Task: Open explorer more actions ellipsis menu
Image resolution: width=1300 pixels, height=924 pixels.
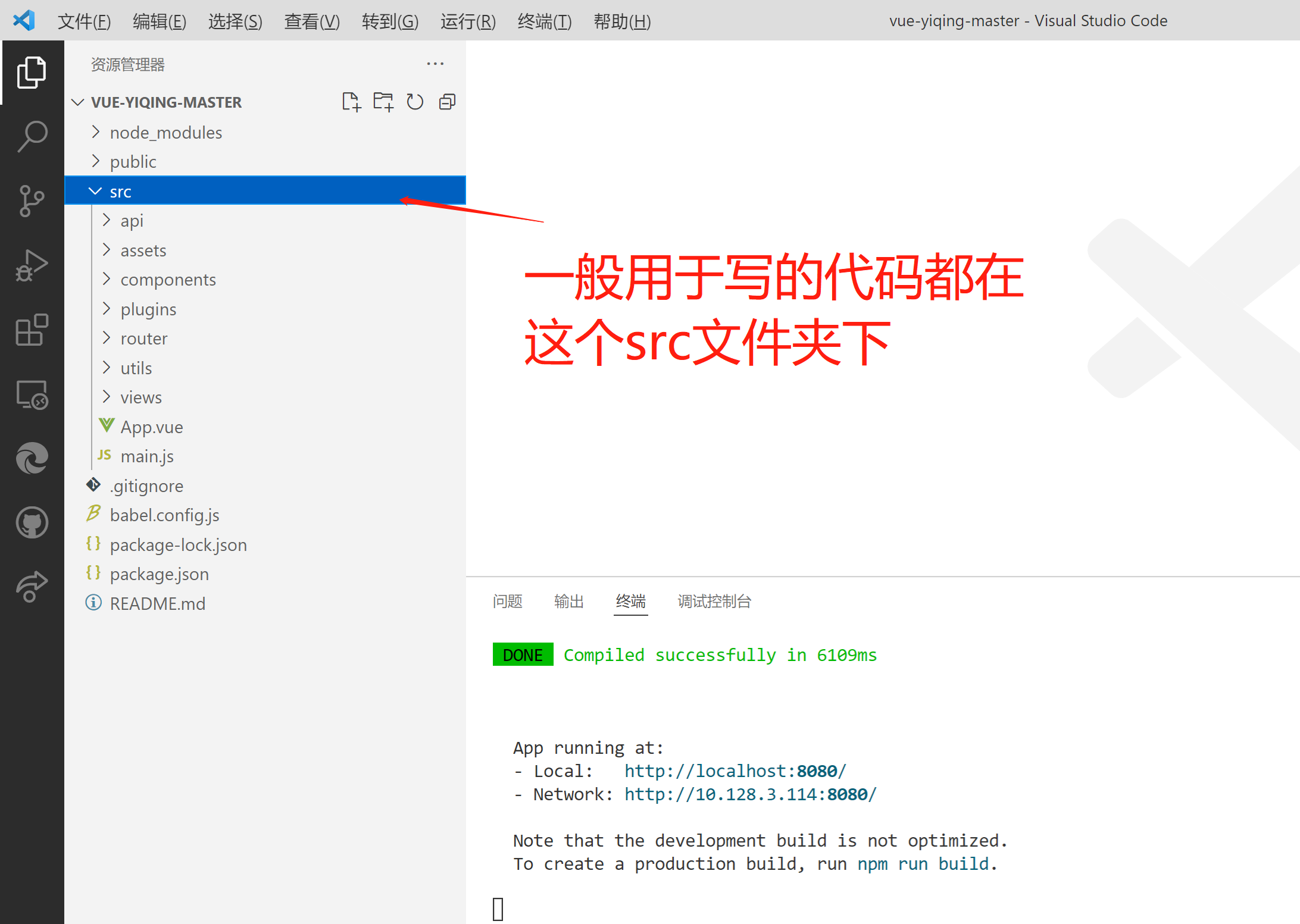Action: point(435,64)
